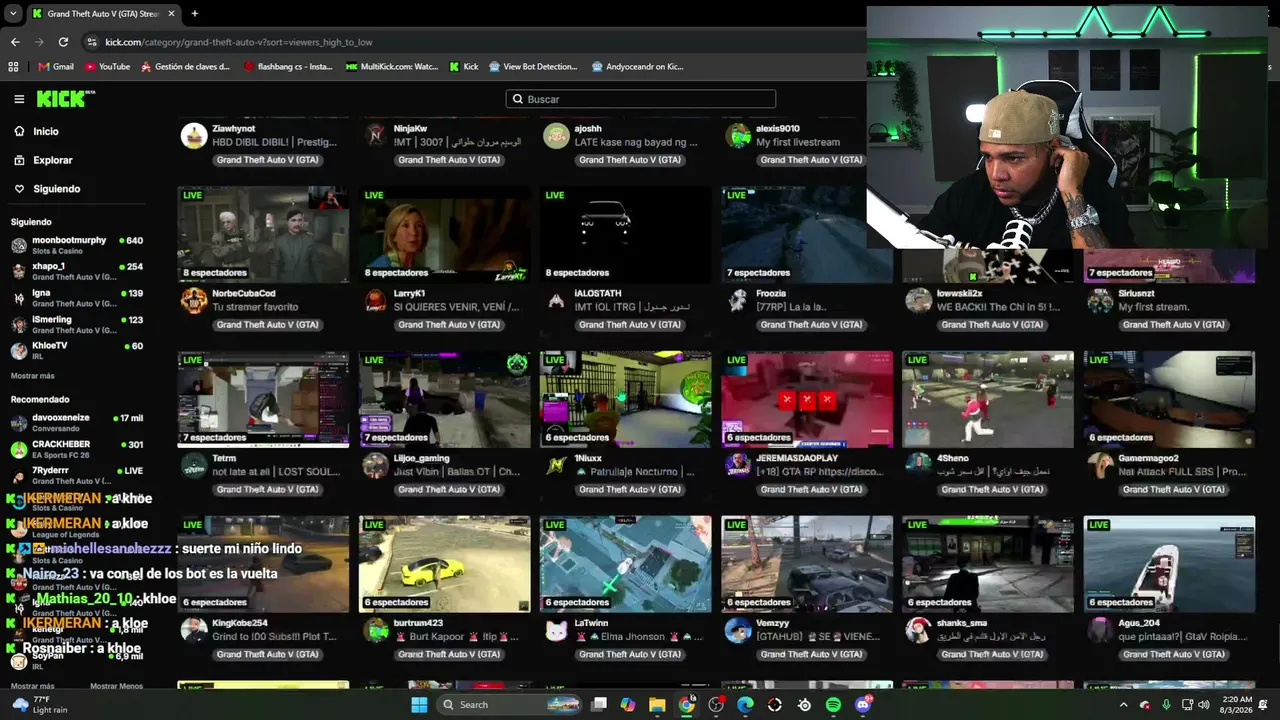The width and height of the screenshot is (1280, 720).
Task: Click KhloeTV's avatar in the sidebar
Action: coord(18,350)
